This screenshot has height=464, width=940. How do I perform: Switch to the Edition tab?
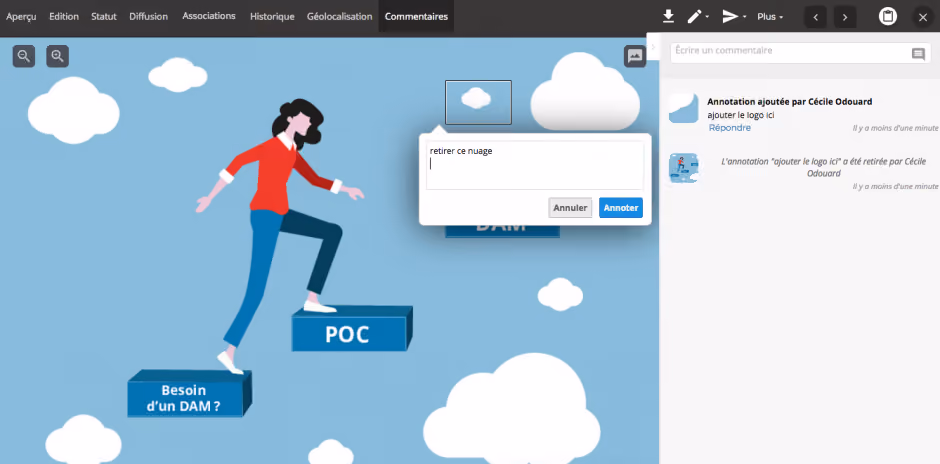pyautogui.click(x=64, y=16)
